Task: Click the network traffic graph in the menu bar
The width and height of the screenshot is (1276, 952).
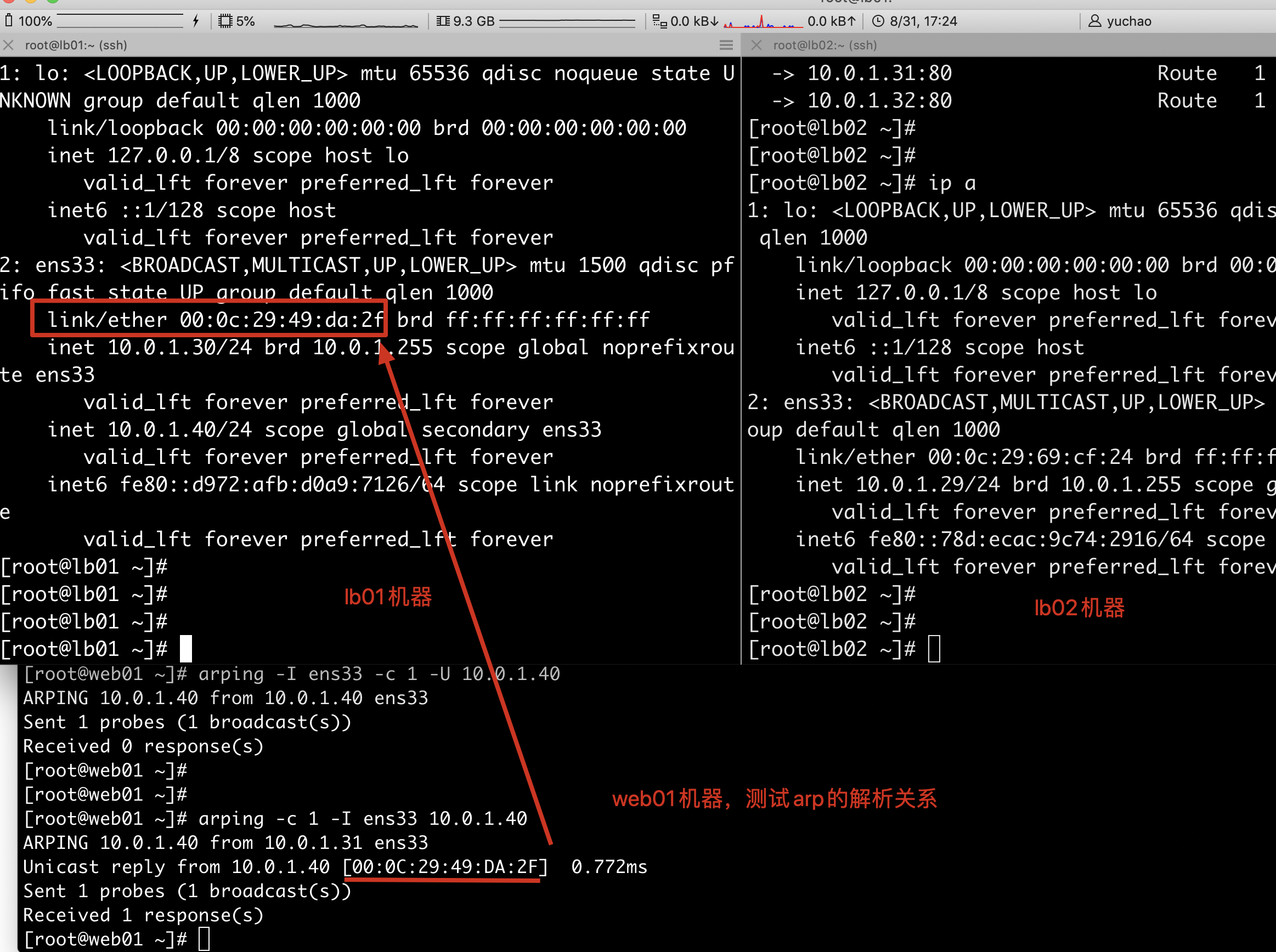Action: click(x=763, y=22)
